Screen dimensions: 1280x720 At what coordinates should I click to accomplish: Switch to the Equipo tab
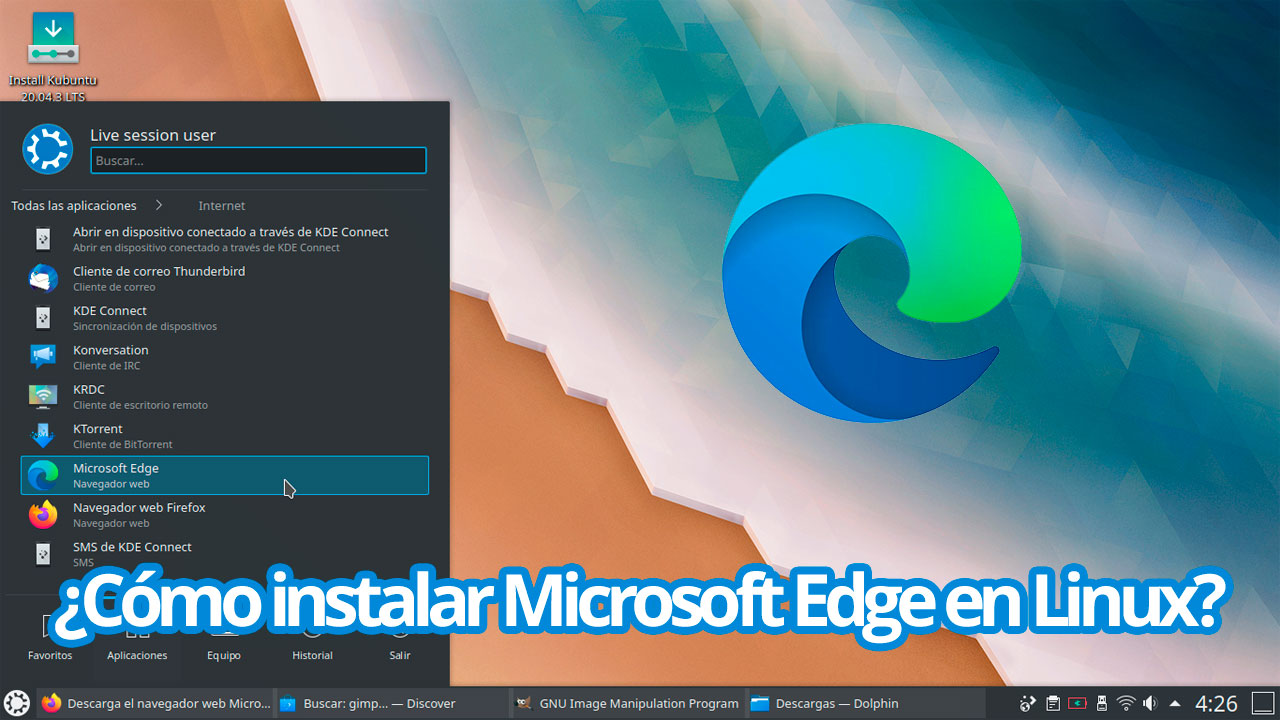click(224, 638)
